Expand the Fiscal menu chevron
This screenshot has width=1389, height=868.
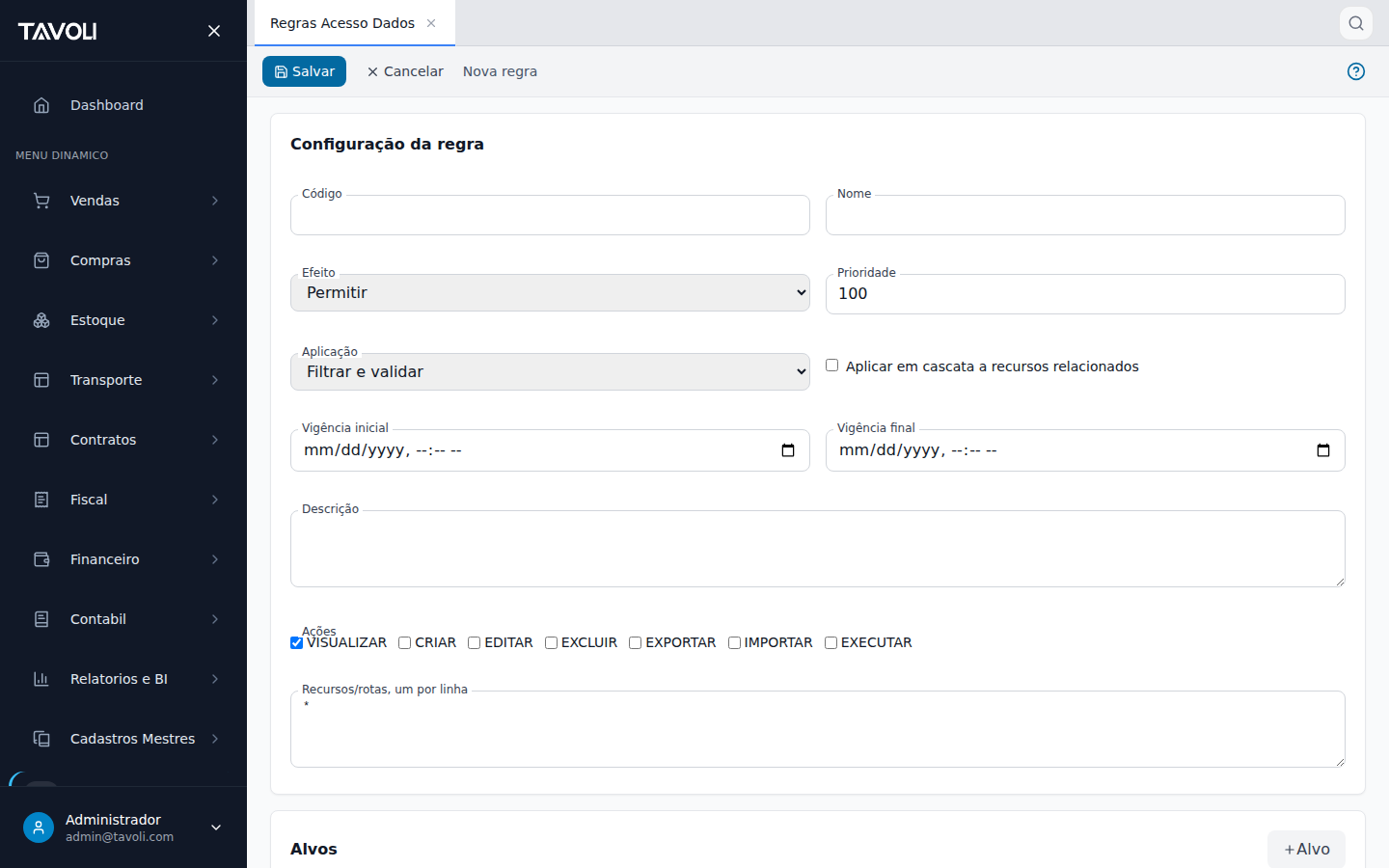point(215,500)
